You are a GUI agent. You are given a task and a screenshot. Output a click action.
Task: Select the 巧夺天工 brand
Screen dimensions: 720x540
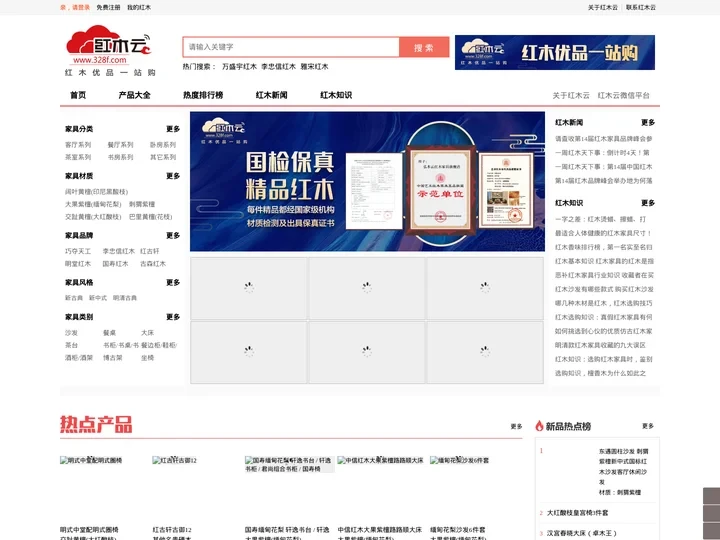tap(78, 251)
